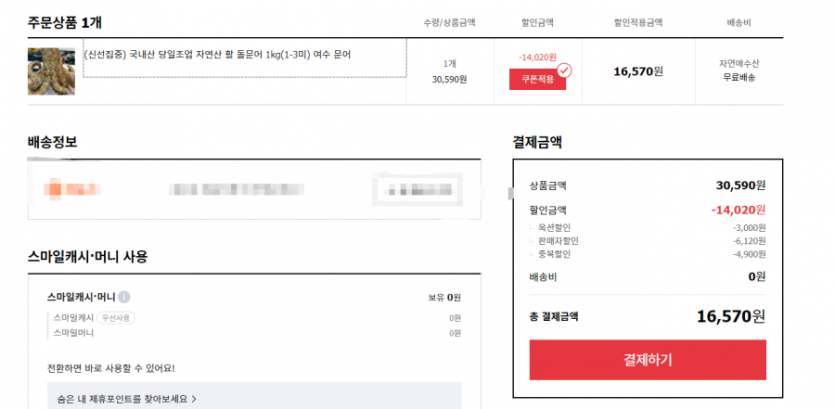835x409 pixels.
Task: Click the chevron after 숨은 내 제휴포인트를 찾아보세요
Action: click(194, 399)
